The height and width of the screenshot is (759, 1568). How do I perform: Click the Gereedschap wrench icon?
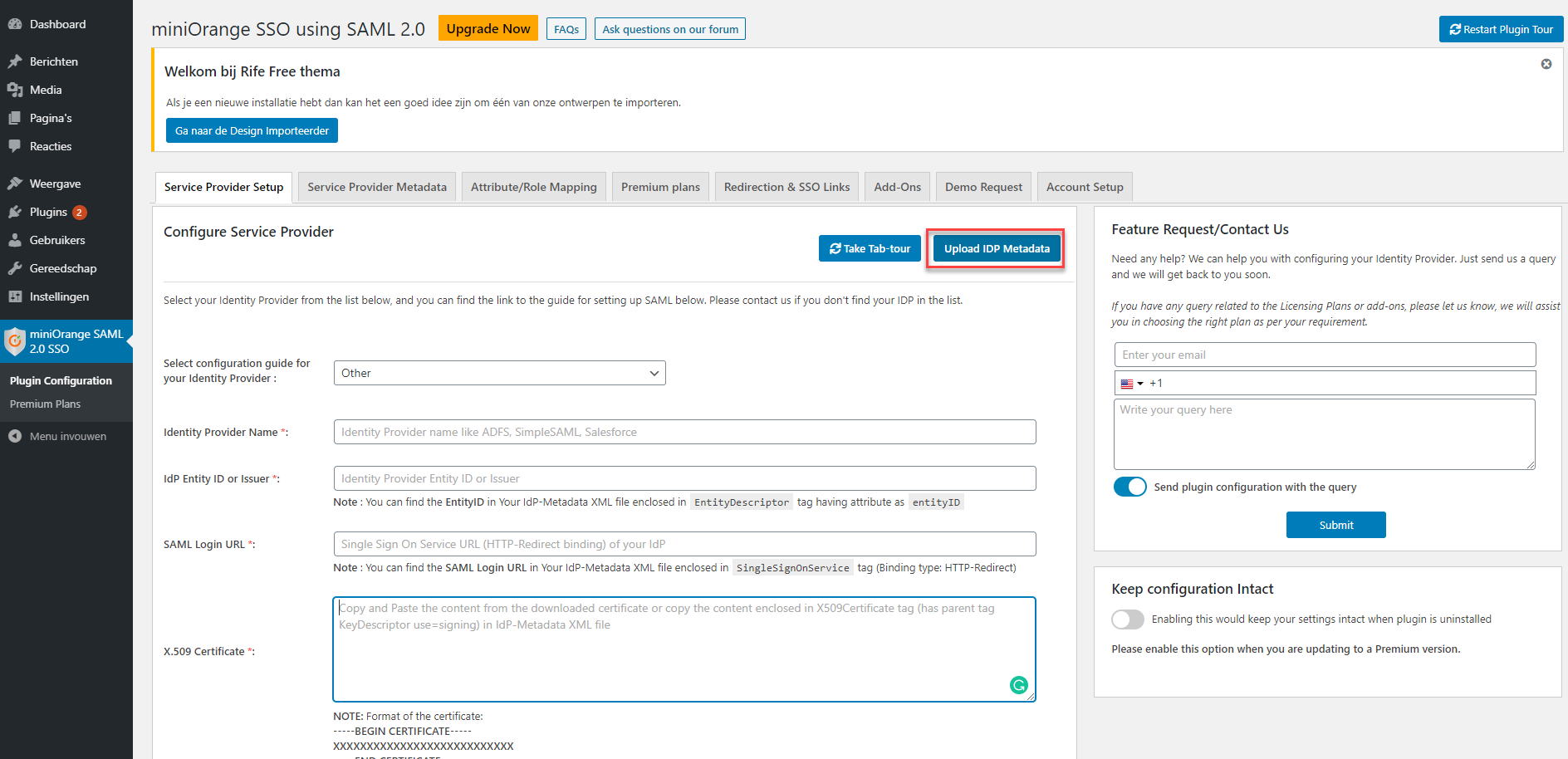[15, 268]
